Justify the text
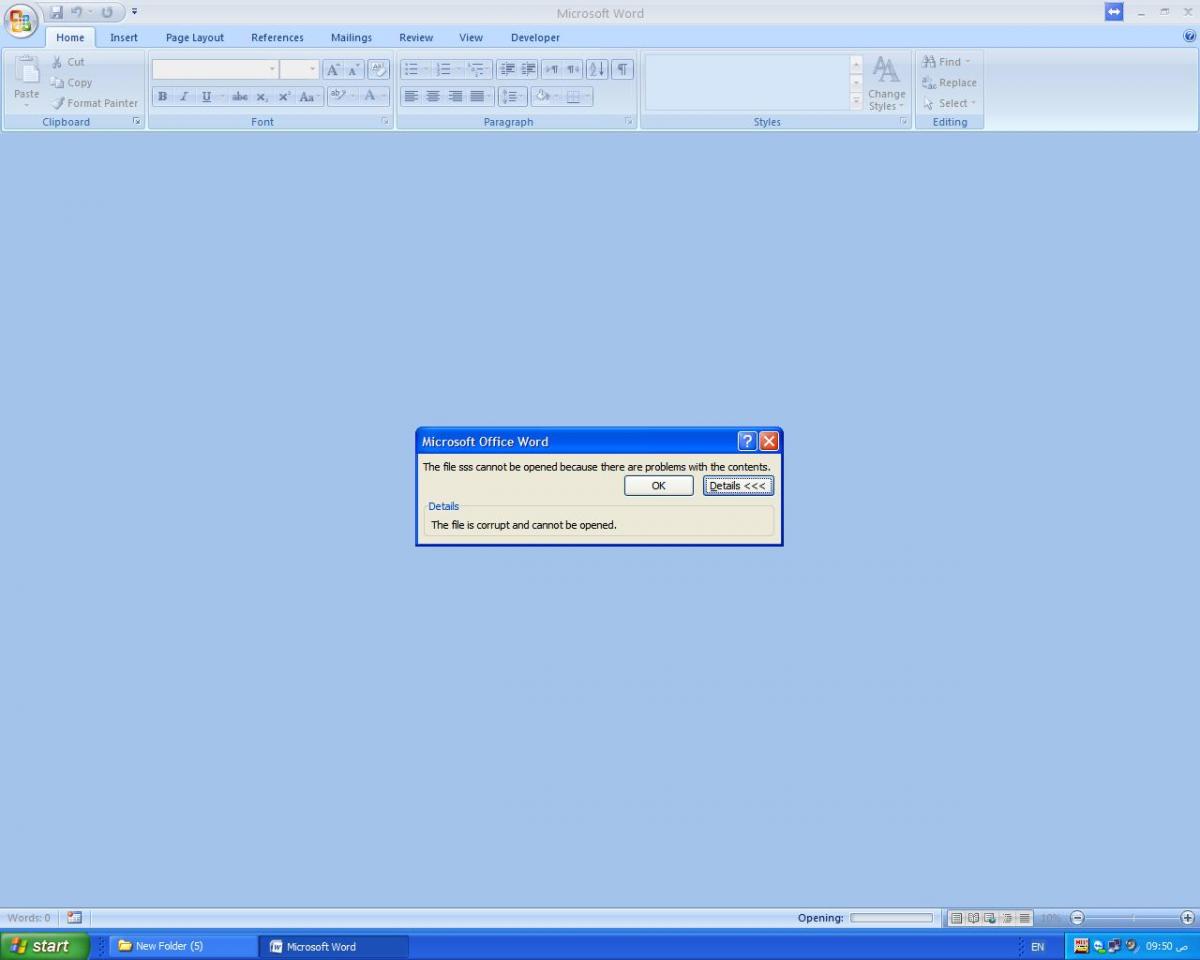1200x960 pixels. coord(477,97)
